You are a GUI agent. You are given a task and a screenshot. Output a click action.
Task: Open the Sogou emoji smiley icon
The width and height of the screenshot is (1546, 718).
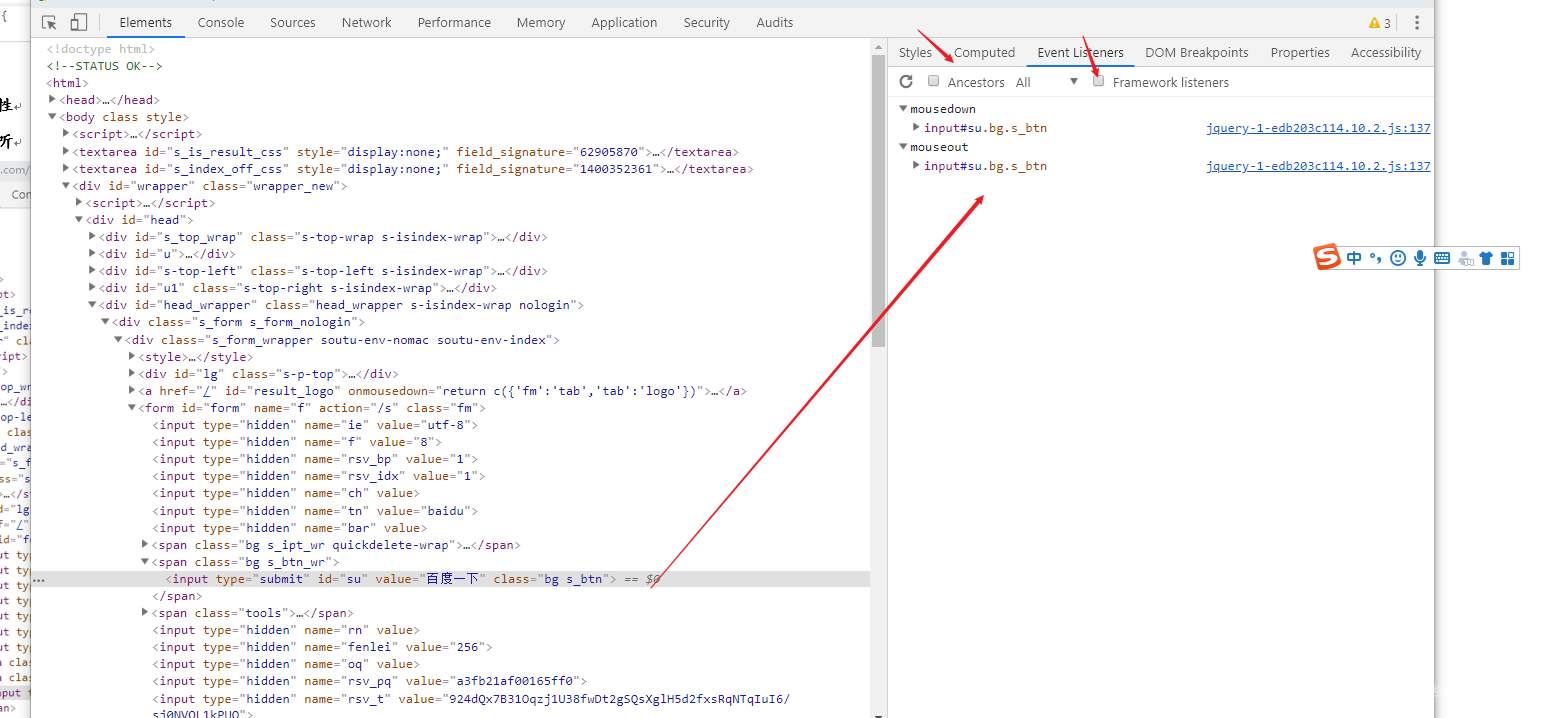pyautogui.click(x=1398, y=258)
